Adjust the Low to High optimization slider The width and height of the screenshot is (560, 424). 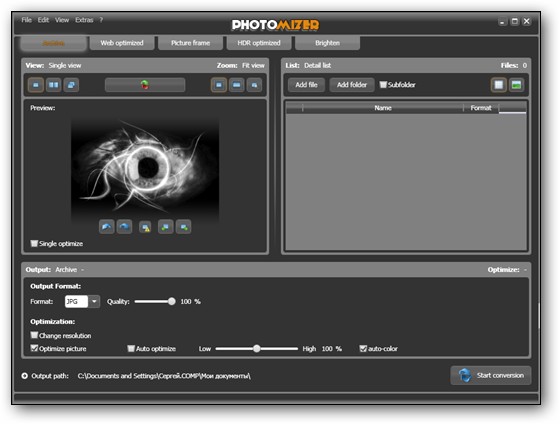tap(256, 349)
